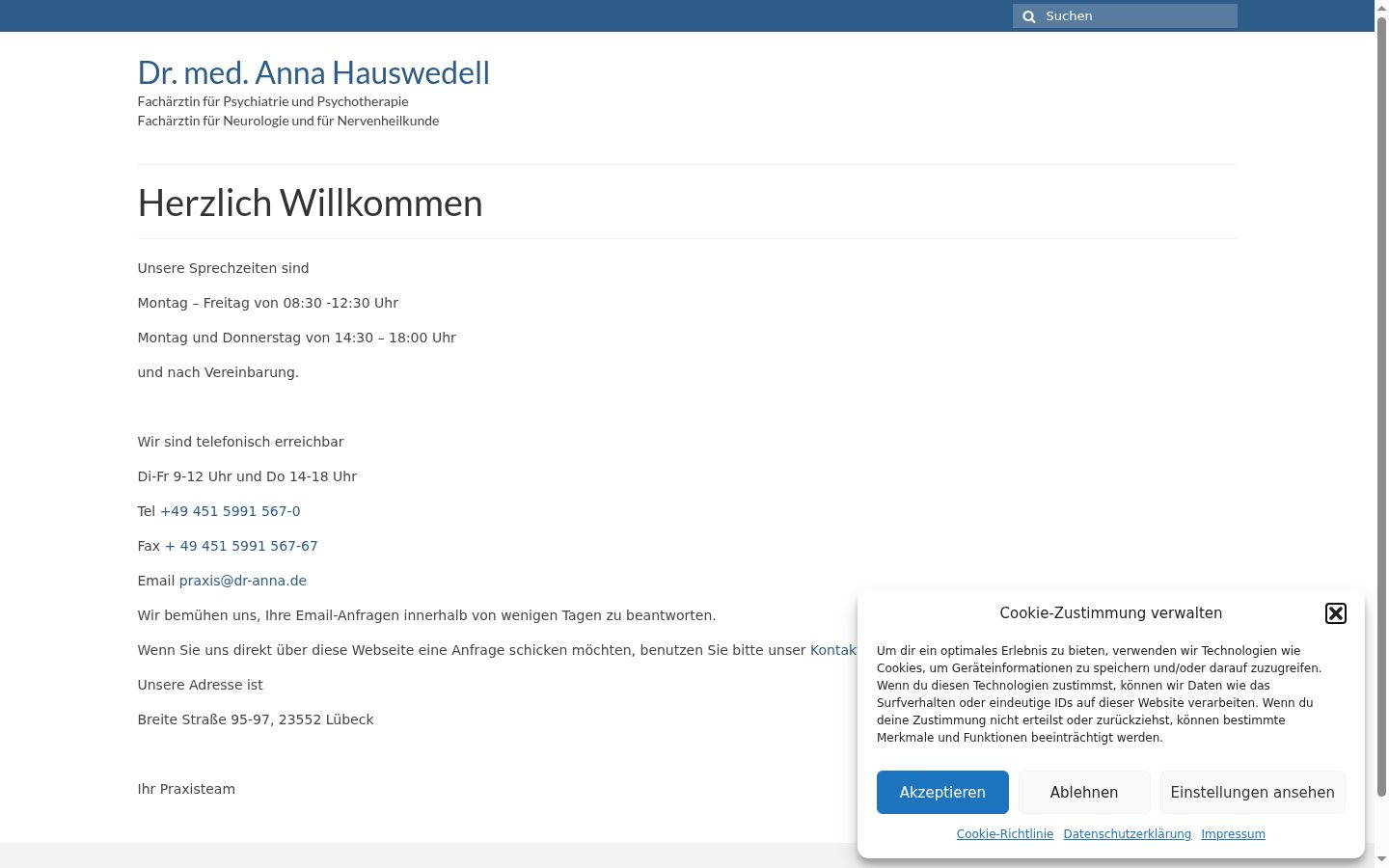Image resolution: width=1389 pixels, height=868 pixels.
Task: Open the Impressum link in cookie dialog
Action: tap(1233, 834)
